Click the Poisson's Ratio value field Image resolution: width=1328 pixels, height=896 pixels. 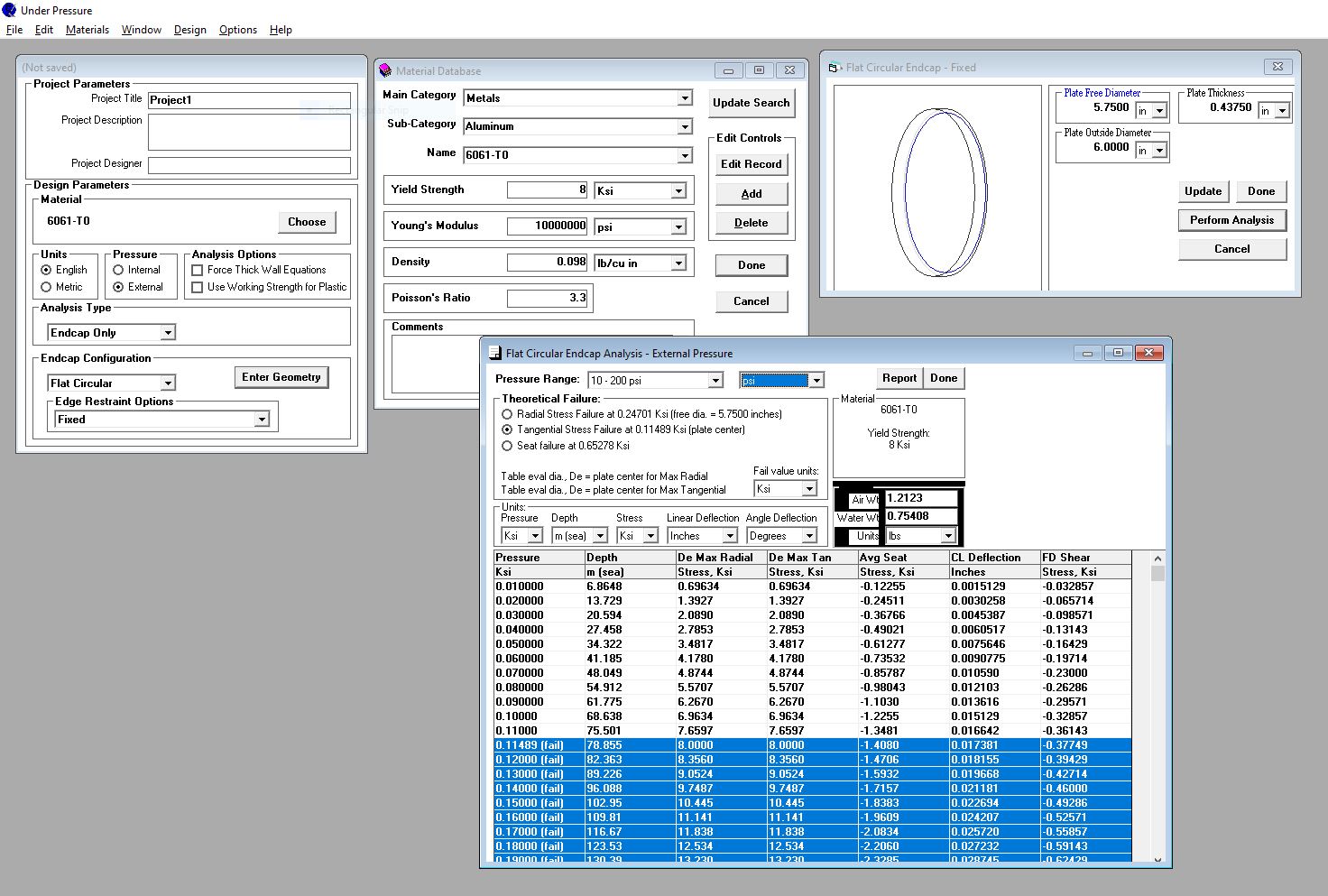548,298
